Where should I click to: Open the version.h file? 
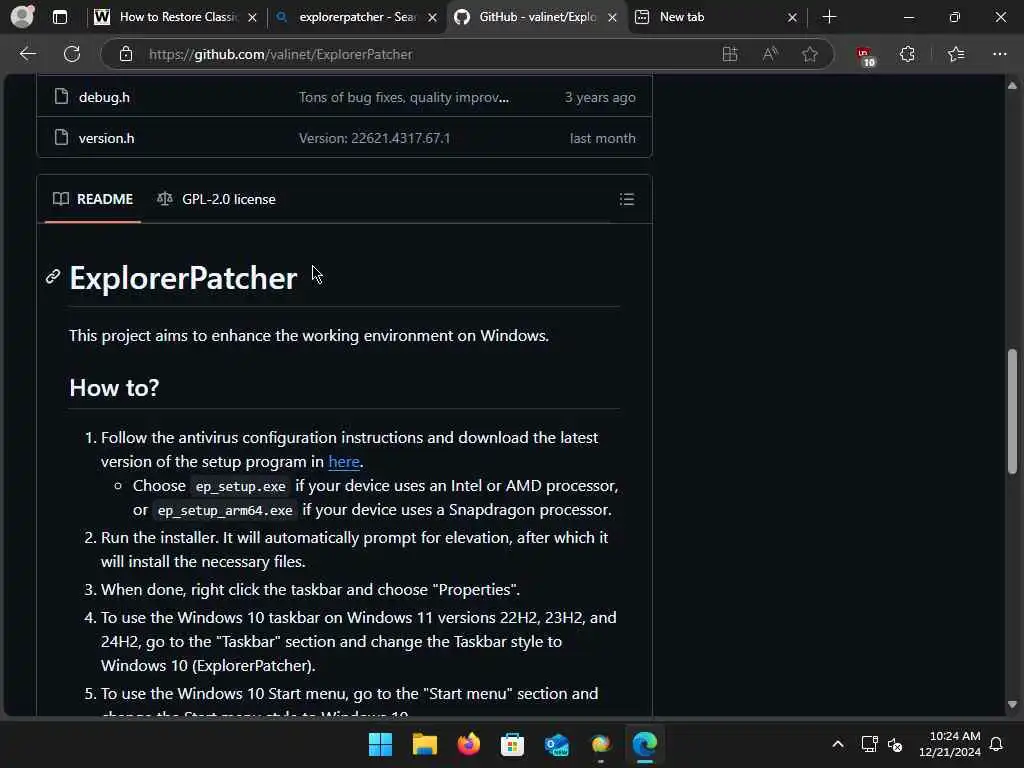pos(106,138)
